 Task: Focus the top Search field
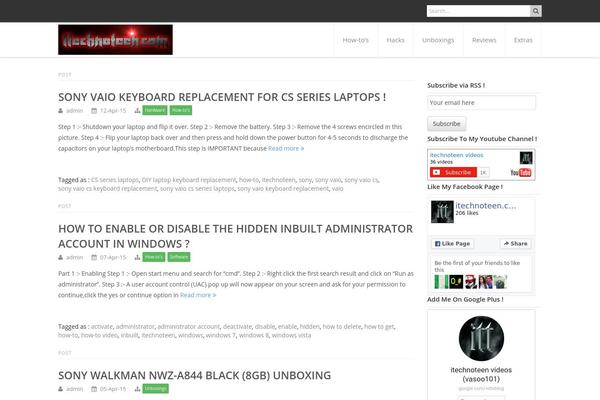point(478,11)
